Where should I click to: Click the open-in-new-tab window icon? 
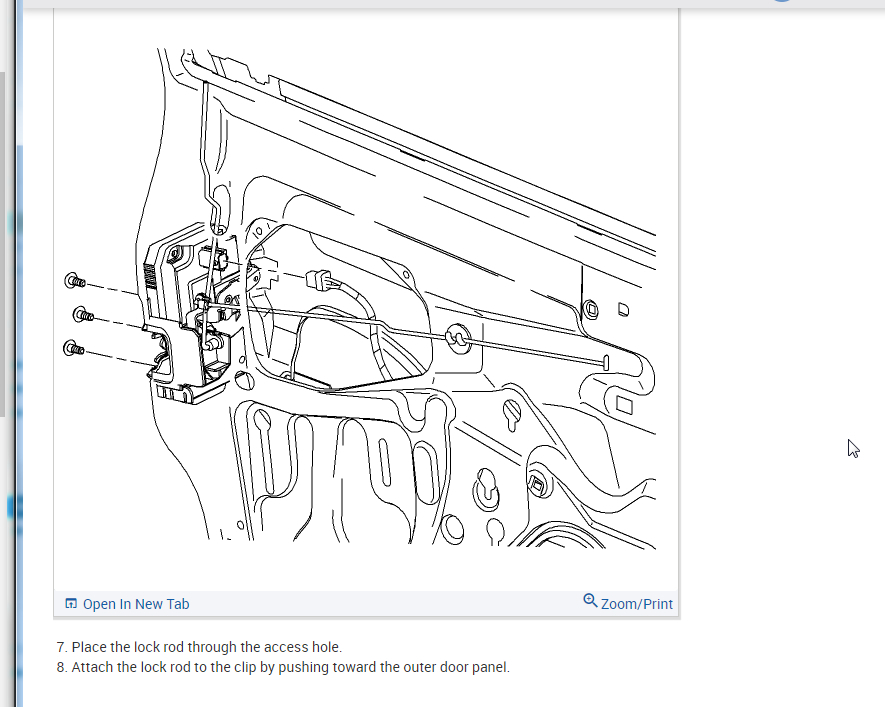coord(71,603)
